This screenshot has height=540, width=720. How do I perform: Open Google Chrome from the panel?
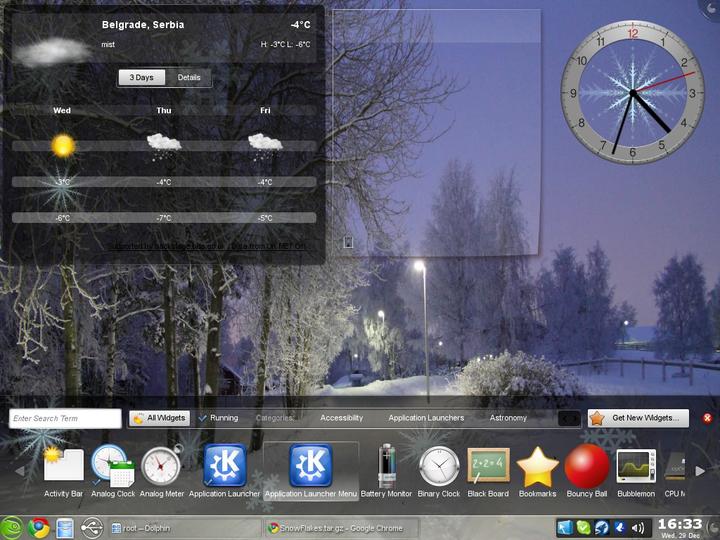click(39, 528)
